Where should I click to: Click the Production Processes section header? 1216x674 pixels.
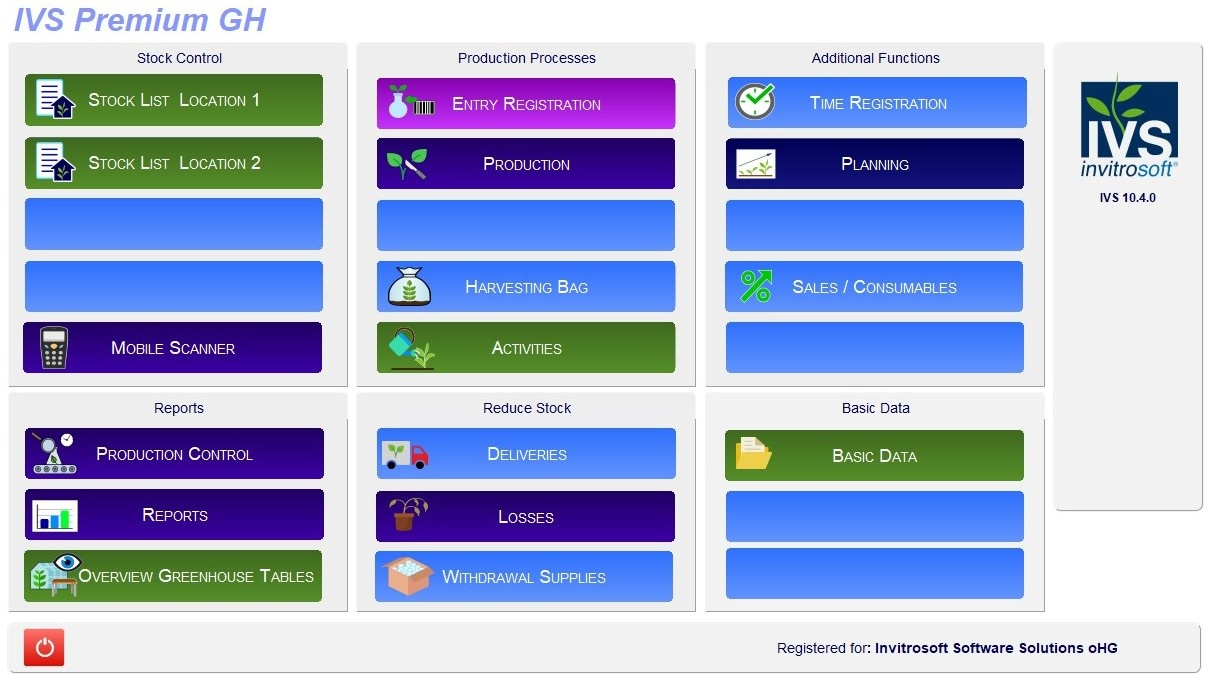click(527, 58)
